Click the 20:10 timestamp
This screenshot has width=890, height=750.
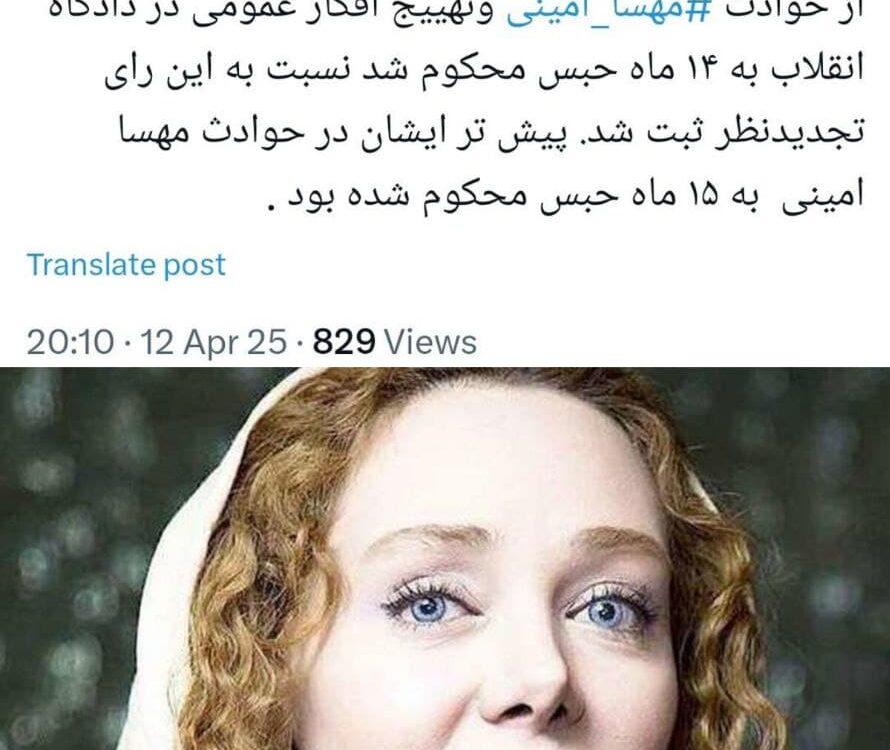coord(70,342)
